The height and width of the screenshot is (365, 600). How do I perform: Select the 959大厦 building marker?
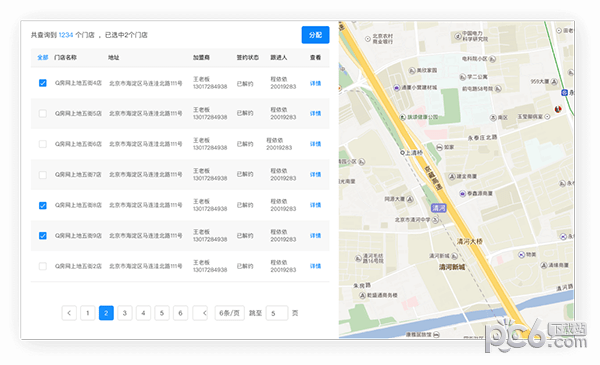554,81
